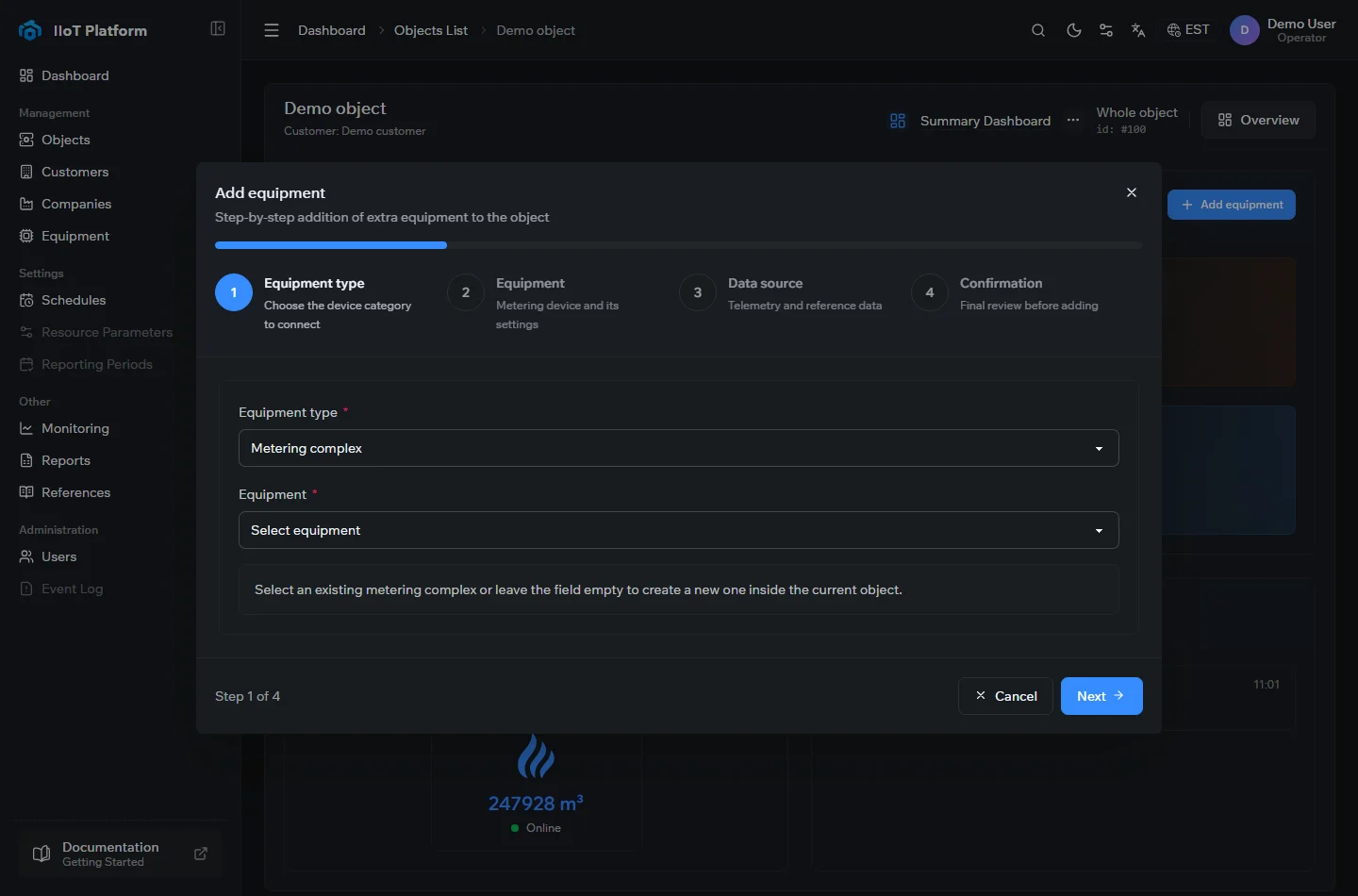
Task: Click the Reports document icon
Action: [x=26, y=460]
